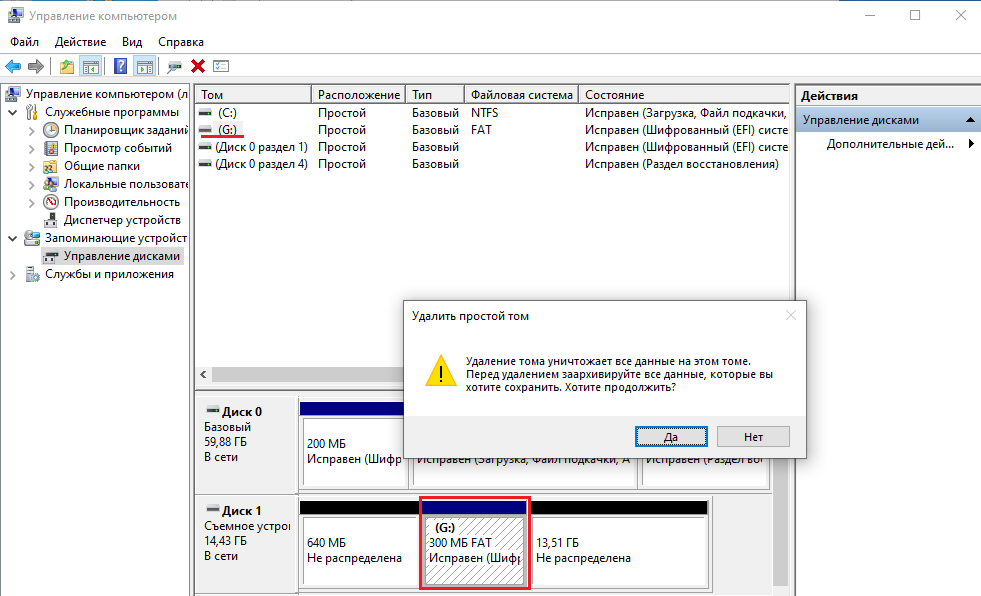Click the export list folder icon

pos(66,66)
